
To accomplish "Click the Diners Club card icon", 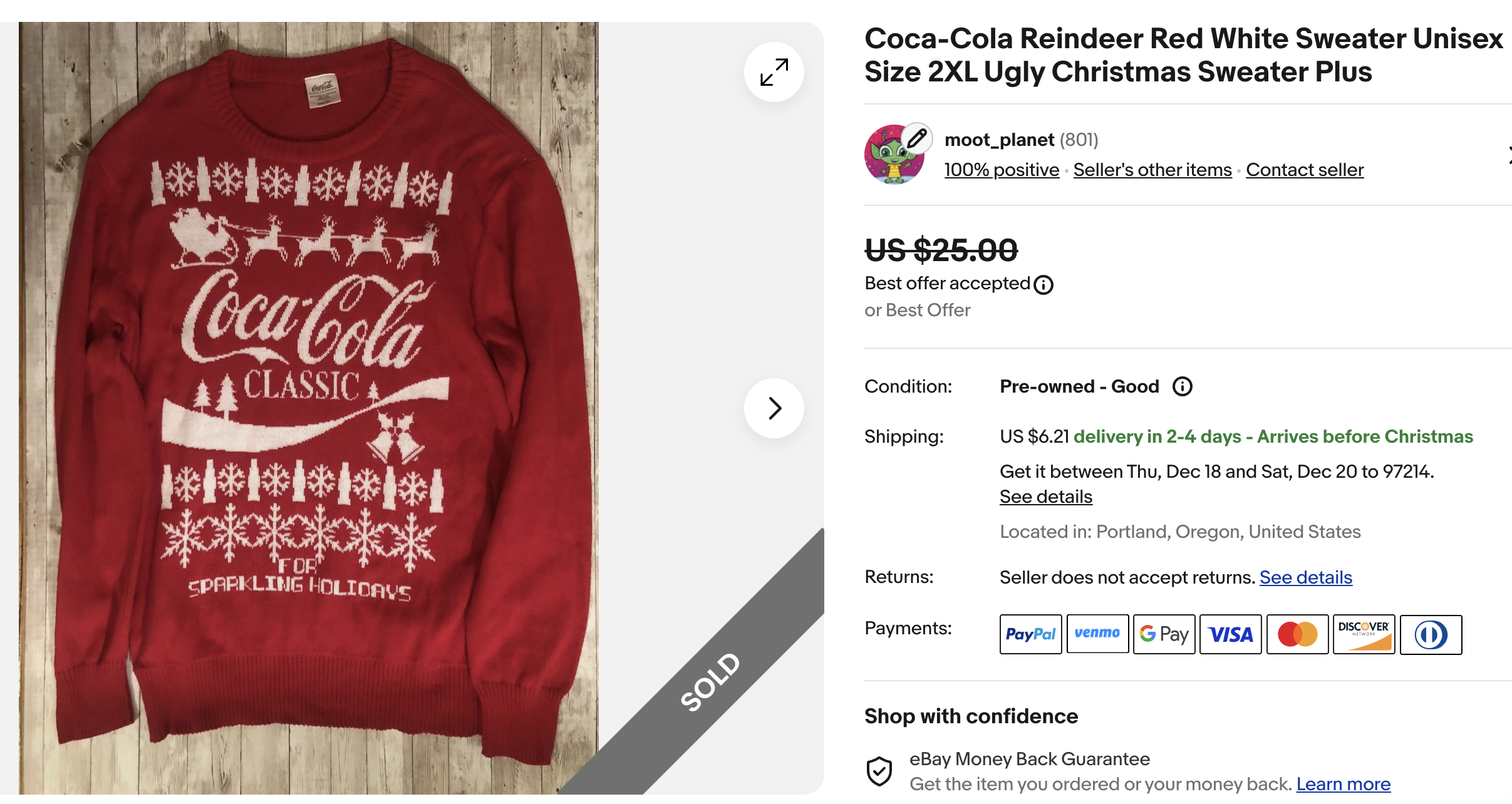I will click(1431, 634).
